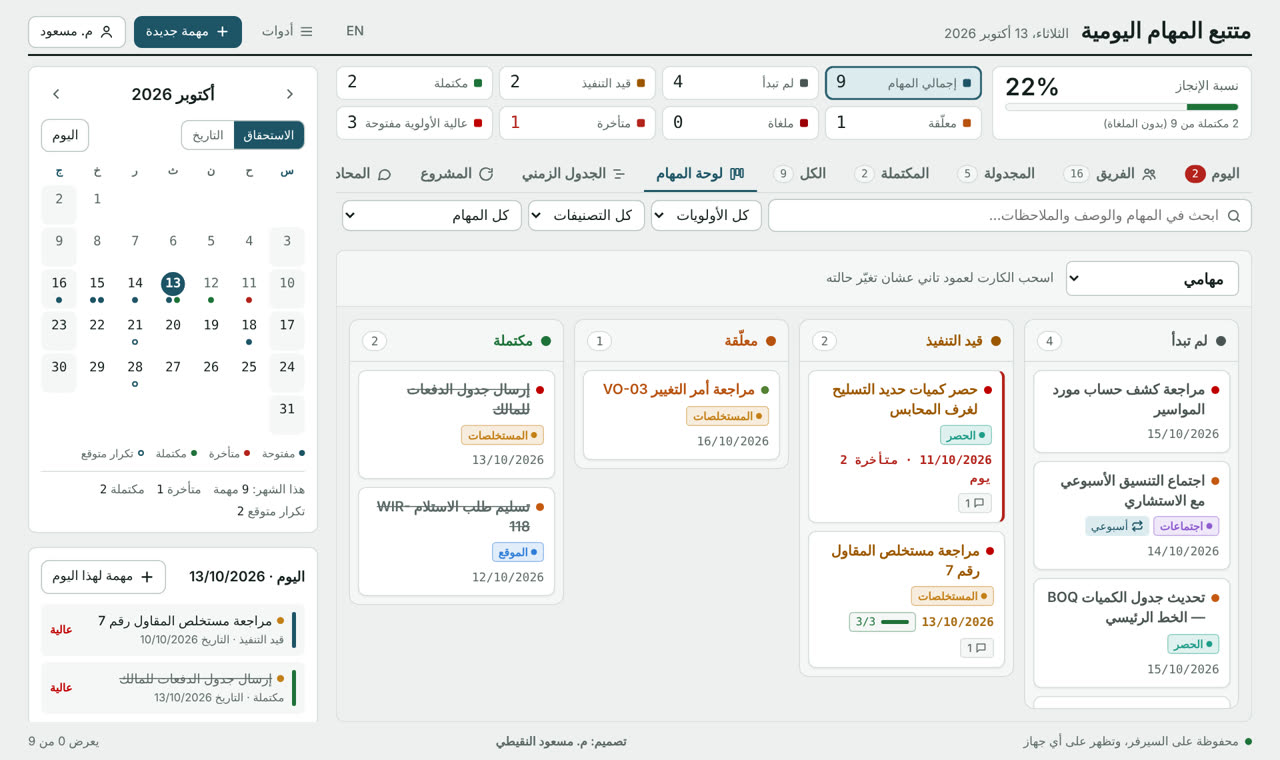Expand the كل الأولويات dropdown
The height and width of the screenshot is (760, 1280).
pos(706,215)
